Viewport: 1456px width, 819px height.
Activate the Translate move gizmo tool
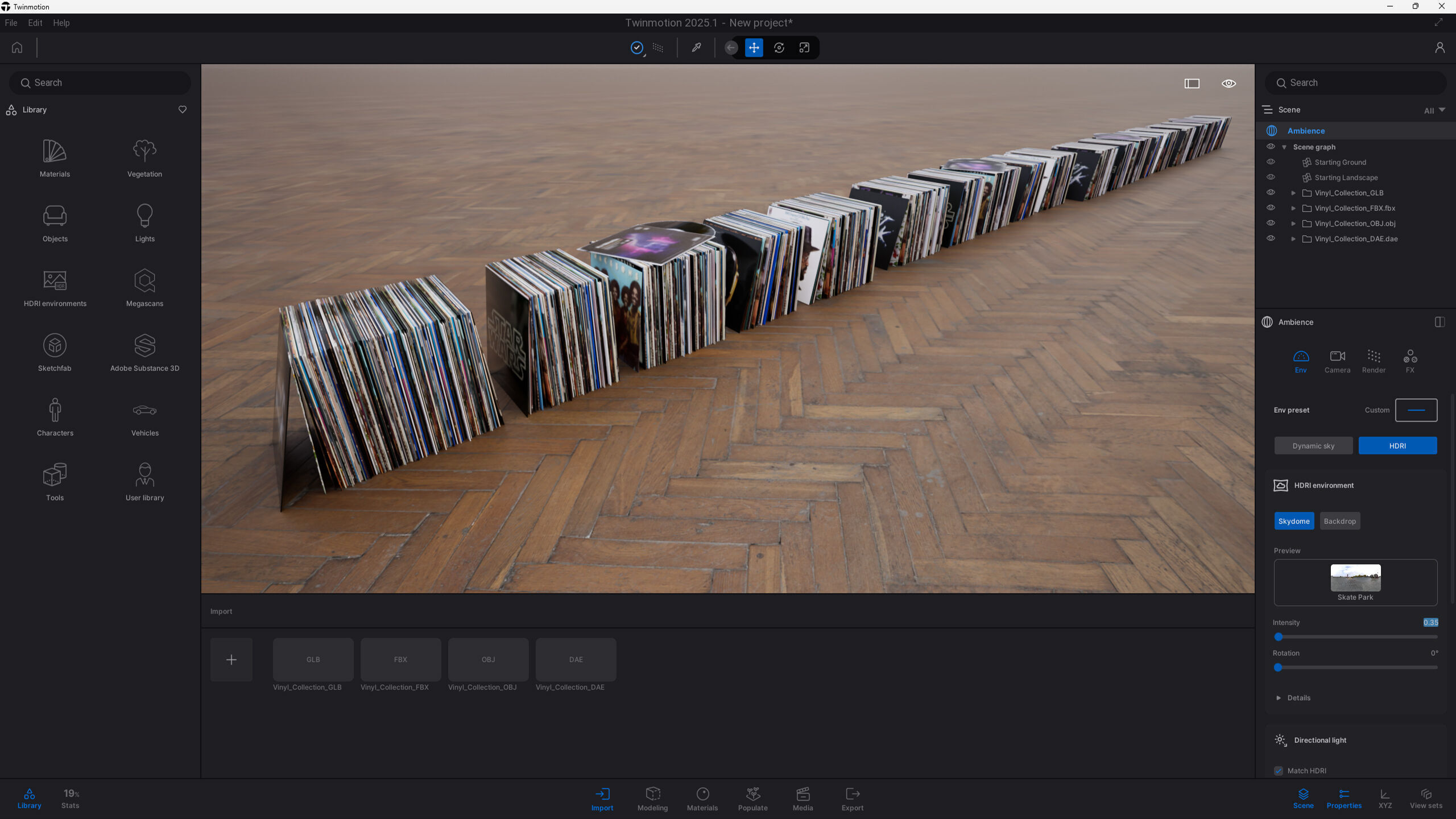click(x=754, y=47)
